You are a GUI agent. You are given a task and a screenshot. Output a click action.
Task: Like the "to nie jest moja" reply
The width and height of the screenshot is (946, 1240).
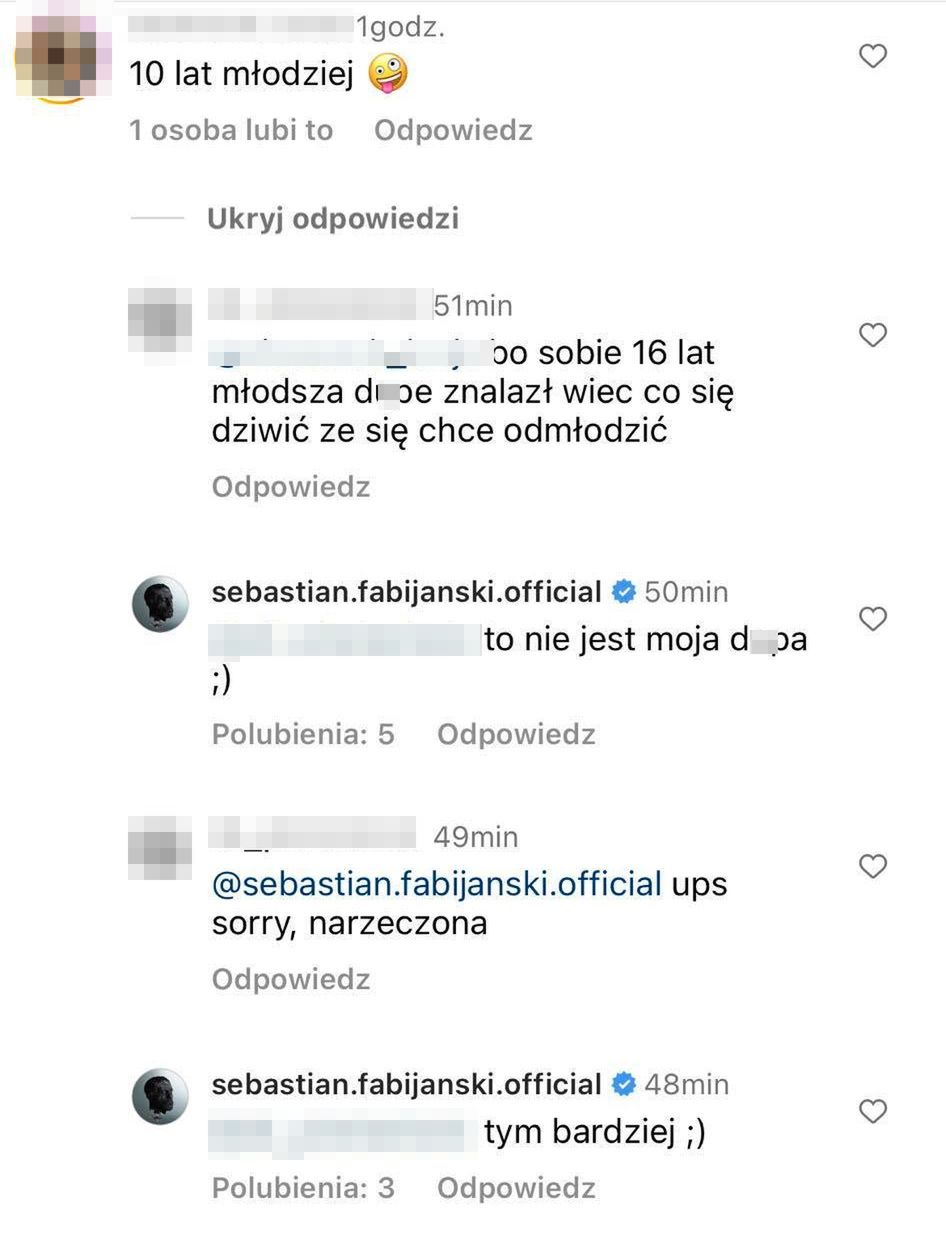pyautogui.click(x=873, y=619)
